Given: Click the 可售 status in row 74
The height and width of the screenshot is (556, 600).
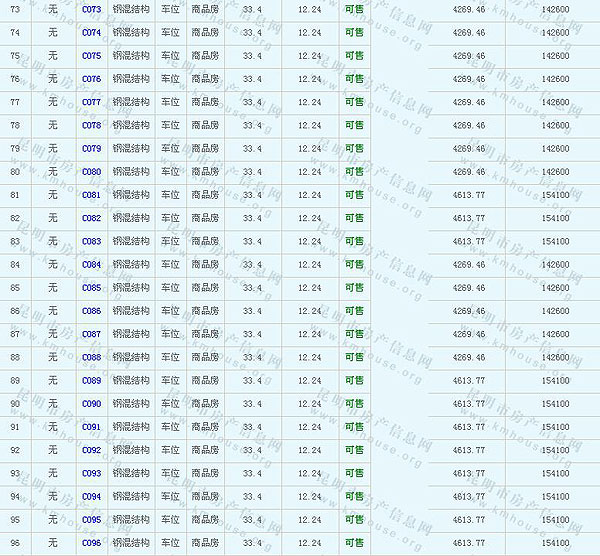Looking at the screenshot, I should click(x=354, y=33).
